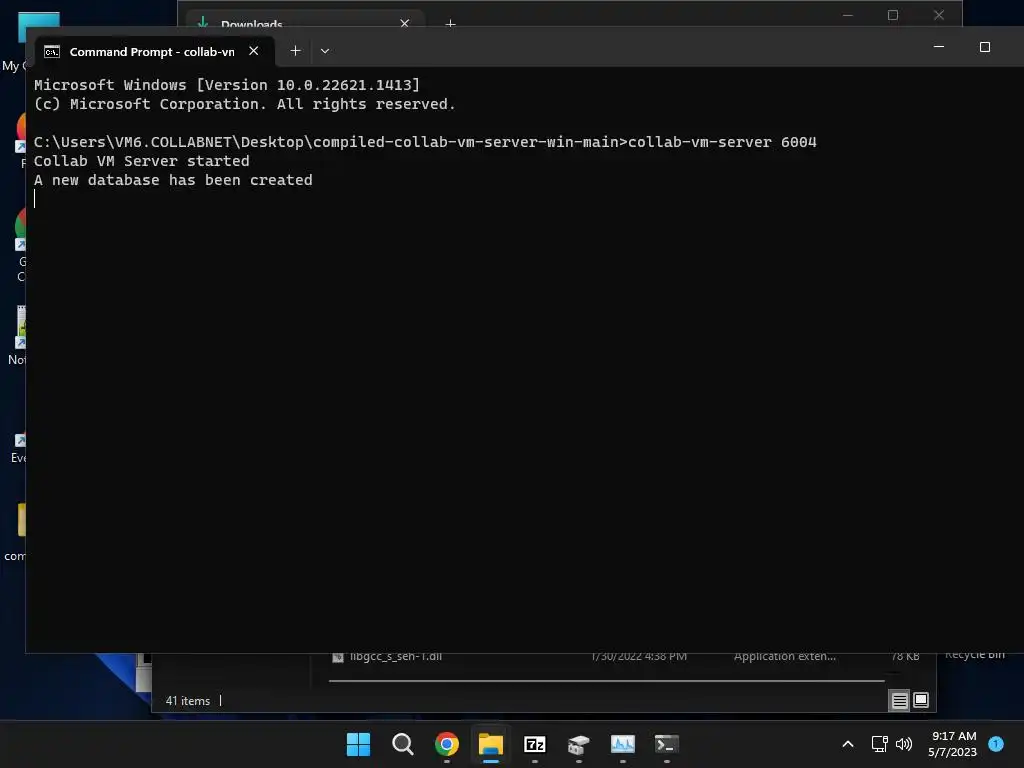Image resolution: width=1024 pixels, height=768 pixels.
Task: Click the '(c) Microsoft Corporation. All rights reserved.' line
Action: point(244,104)
